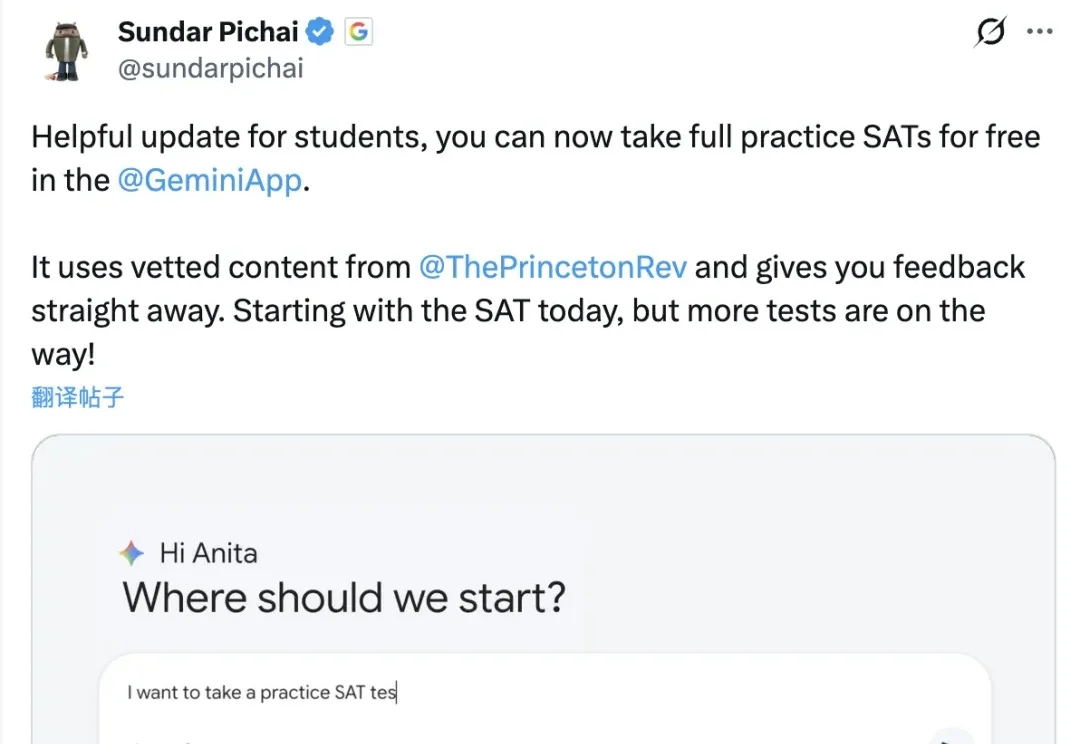The height and width of the screenshot is (744, 1080).
Task: Translate the post via 翻译帖子 link
Action: (77, 397)
